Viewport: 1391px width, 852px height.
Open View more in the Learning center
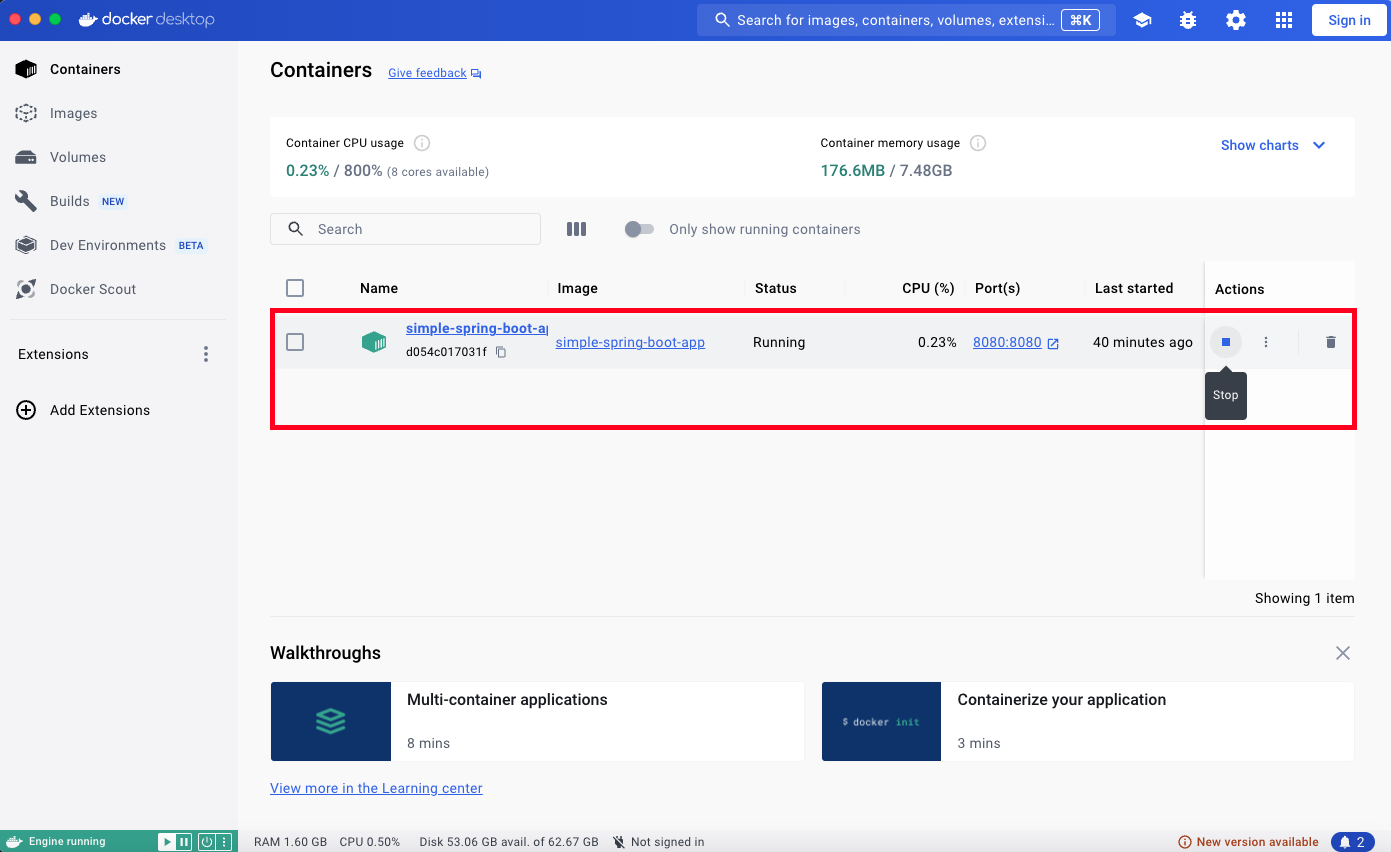point(376,788)
